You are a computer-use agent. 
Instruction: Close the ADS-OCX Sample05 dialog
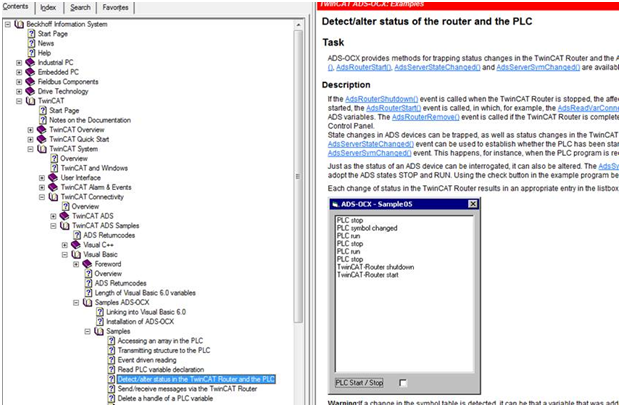pos(473,204)
